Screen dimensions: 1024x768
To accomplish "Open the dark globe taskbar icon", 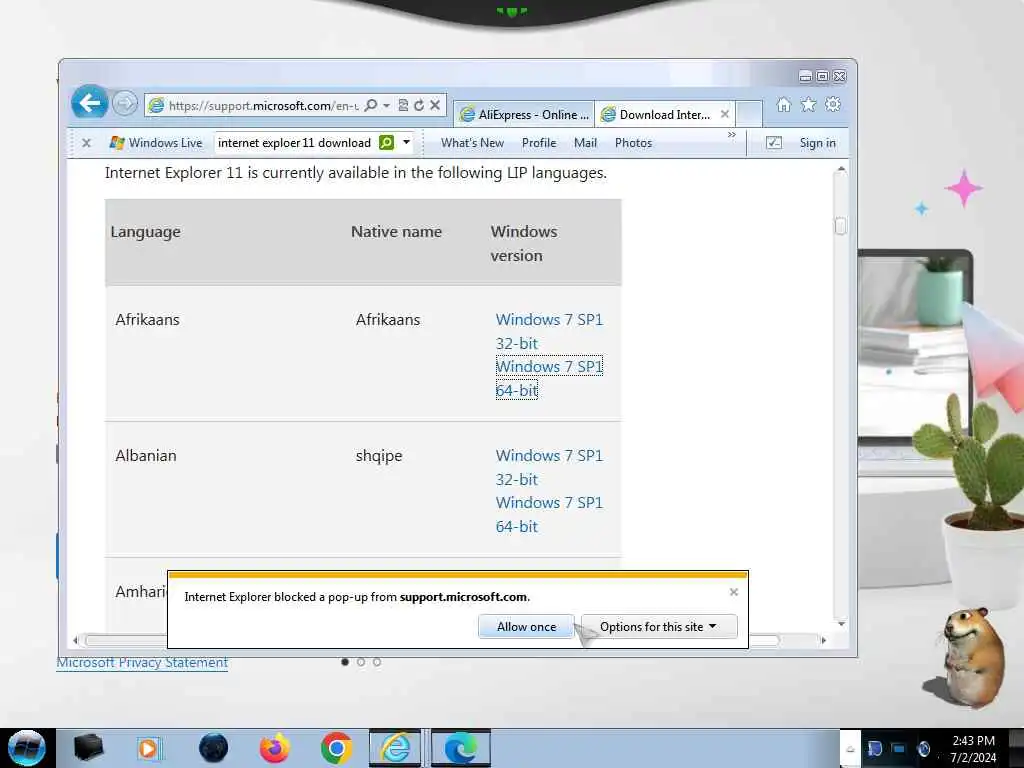I will click(x=213, y=748).
